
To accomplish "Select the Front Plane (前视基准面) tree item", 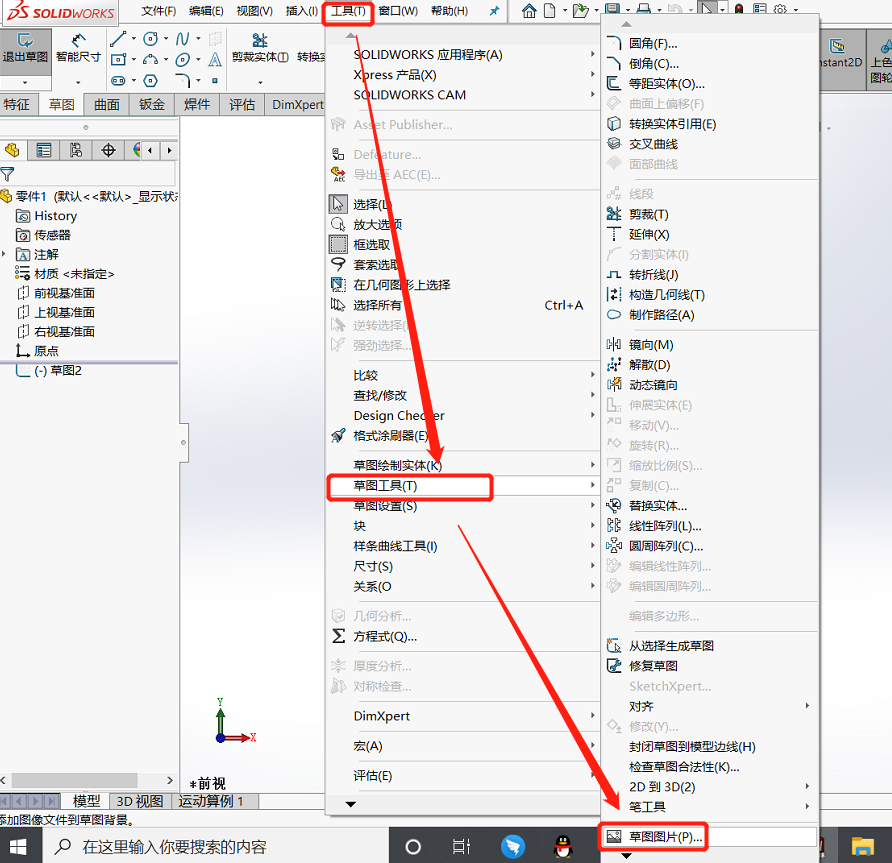I will coord(64,293).
